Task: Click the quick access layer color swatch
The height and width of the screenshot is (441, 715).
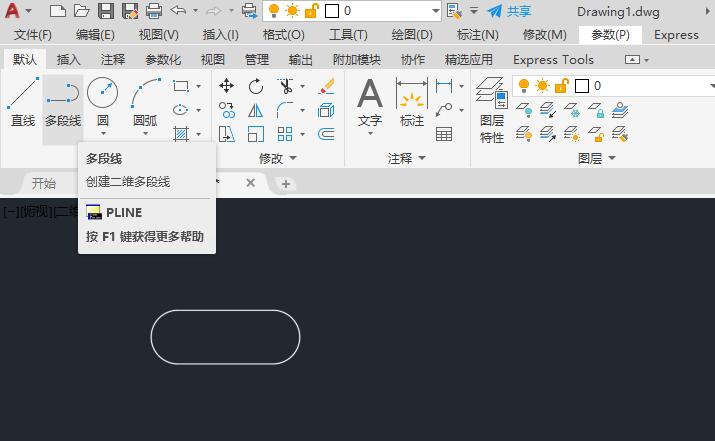Action: point(332,11)
